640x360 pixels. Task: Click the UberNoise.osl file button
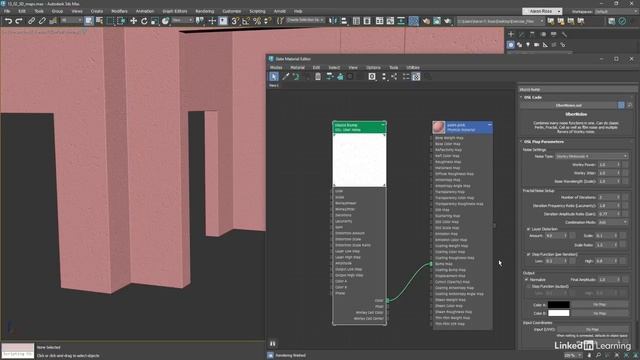point(569,105)
